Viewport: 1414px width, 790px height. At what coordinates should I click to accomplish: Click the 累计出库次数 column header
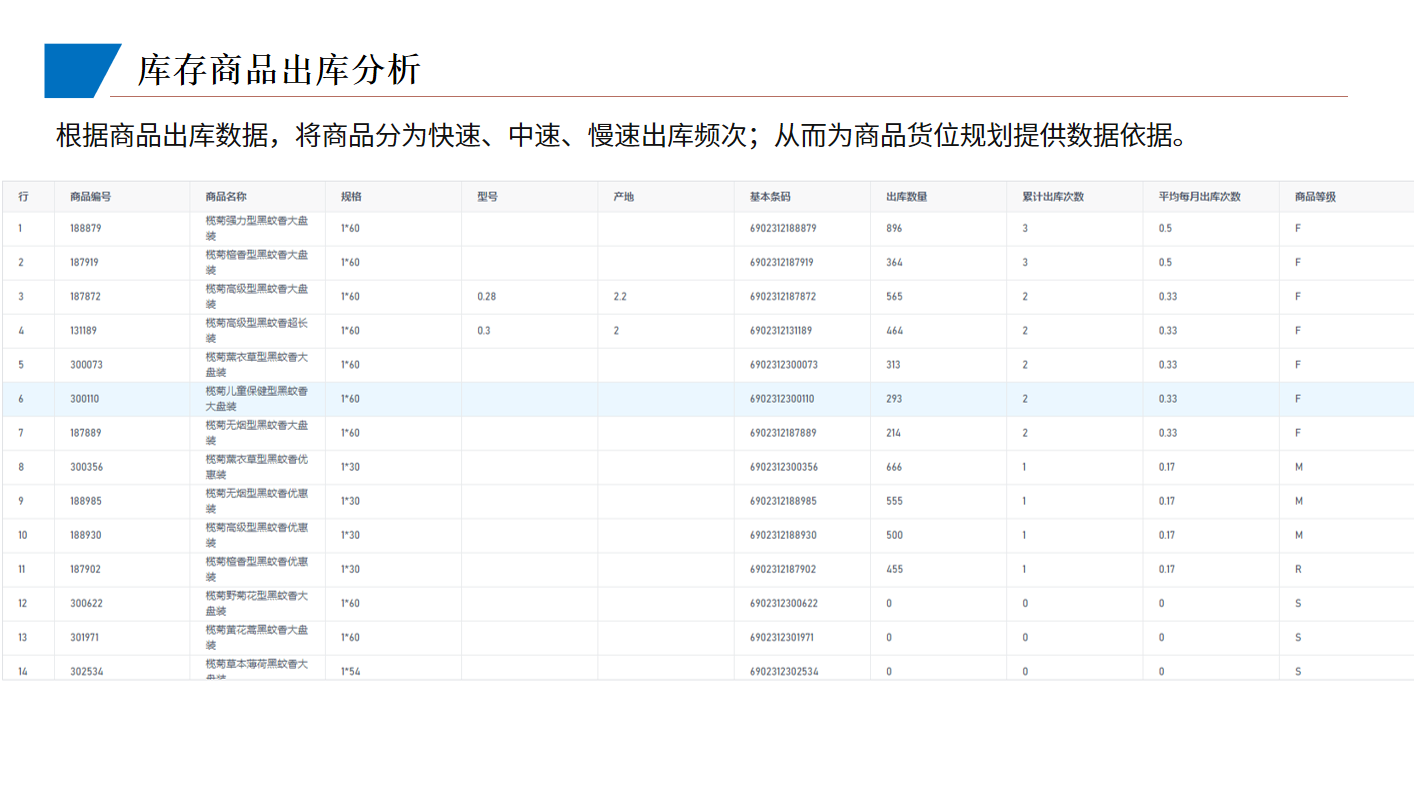click(1053, 197)
